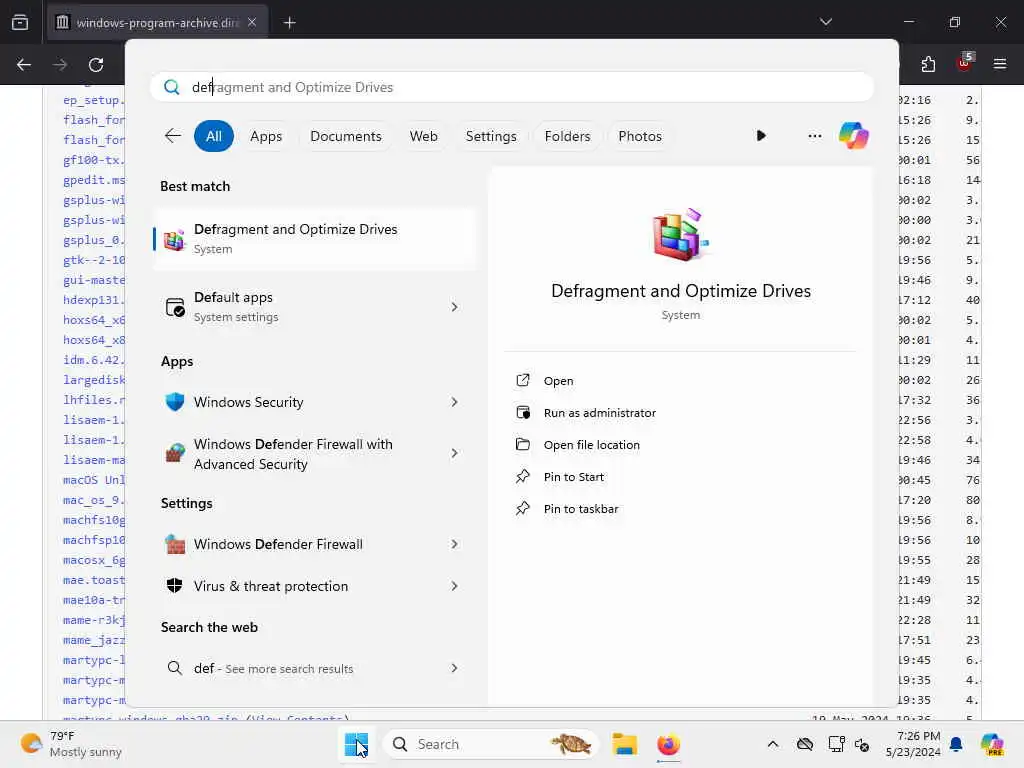Click the Default apps settings icon
Image resolution: width=1024 pixels, height=768 pixels.
(174, 307)
